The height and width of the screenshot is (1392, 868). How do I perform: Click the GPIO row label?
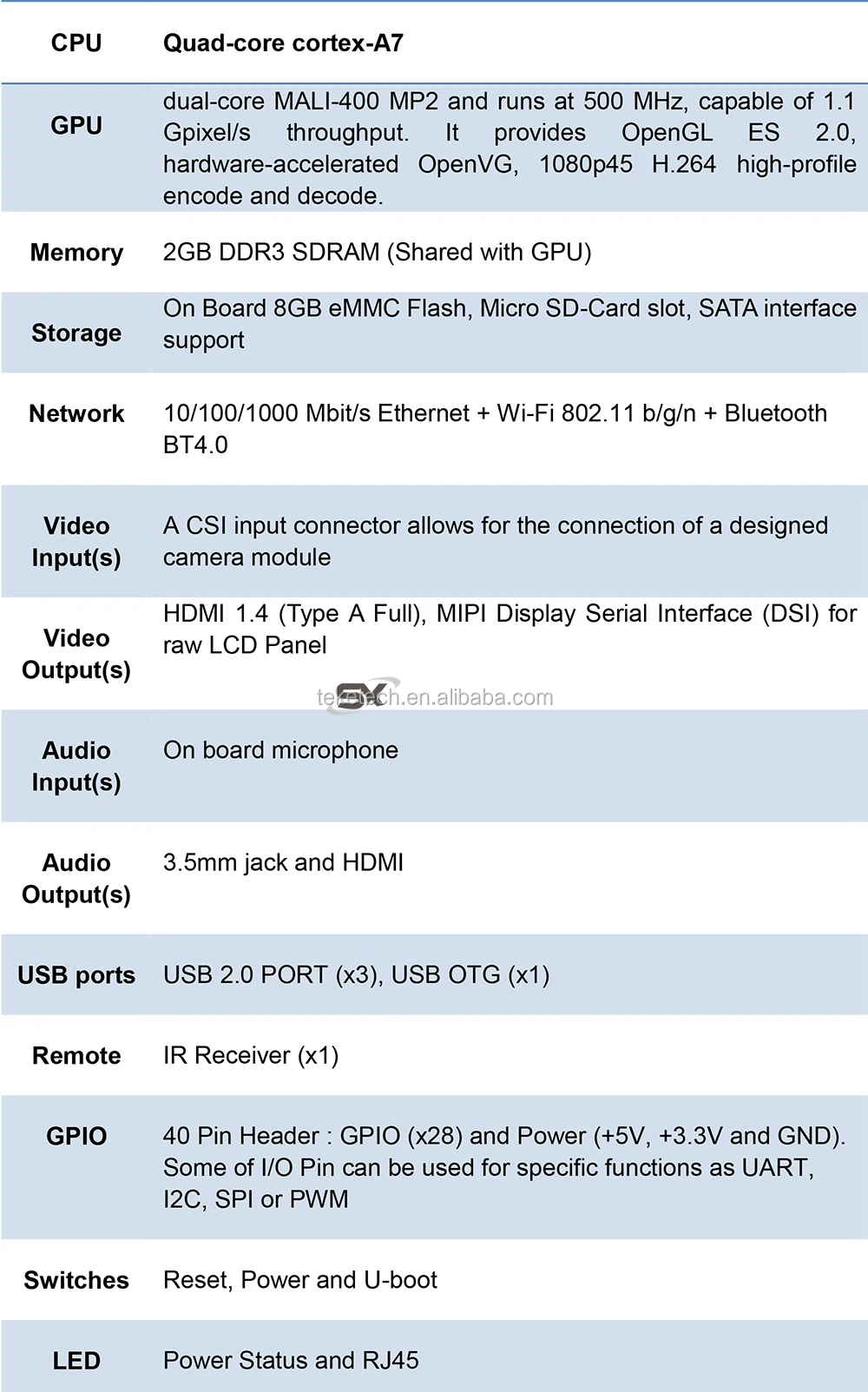76,1136
